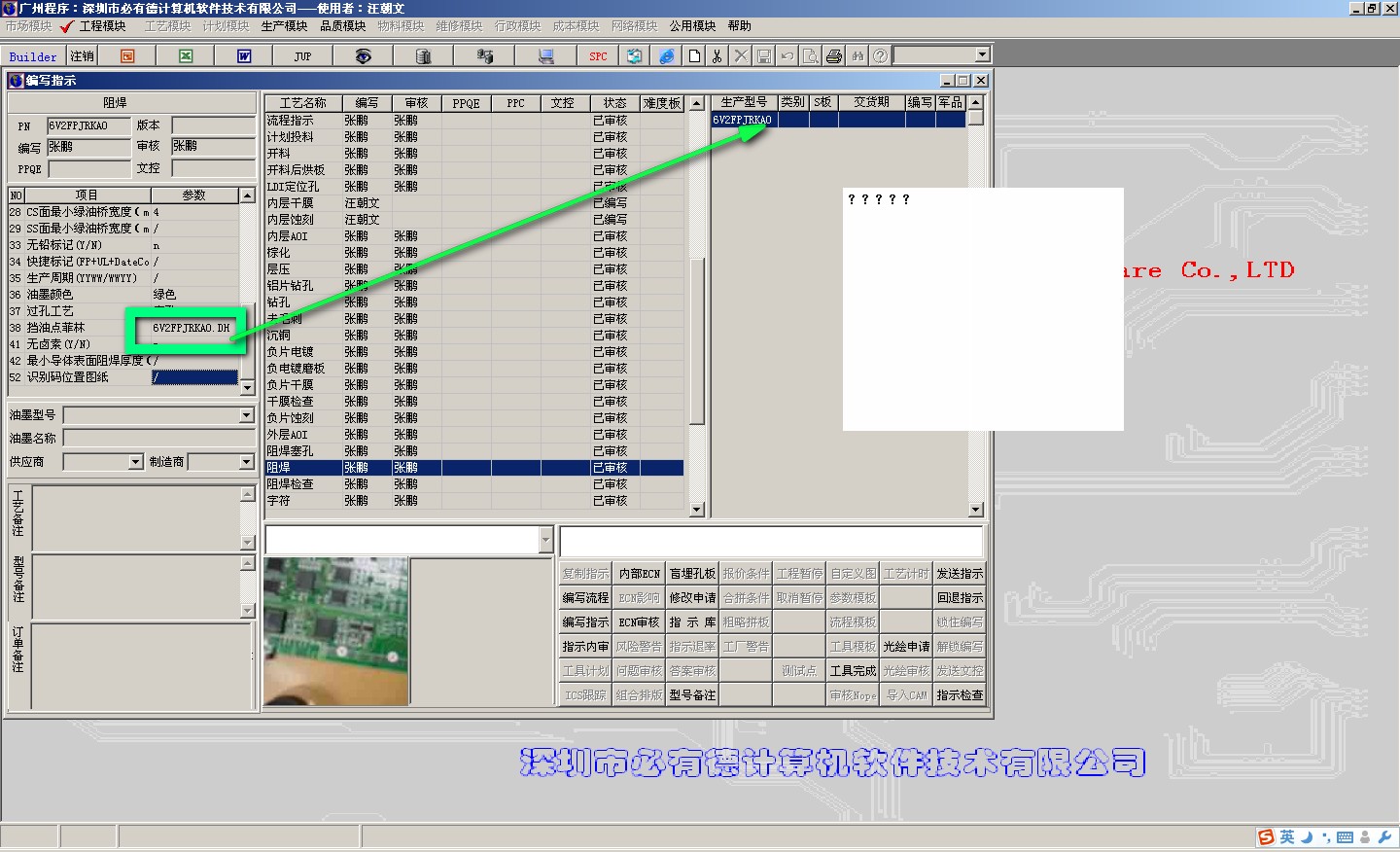The height and width of the screenshot is (852, 1400).
Task: Click the 编写流程 button
Action: click(x=585, y=598)
